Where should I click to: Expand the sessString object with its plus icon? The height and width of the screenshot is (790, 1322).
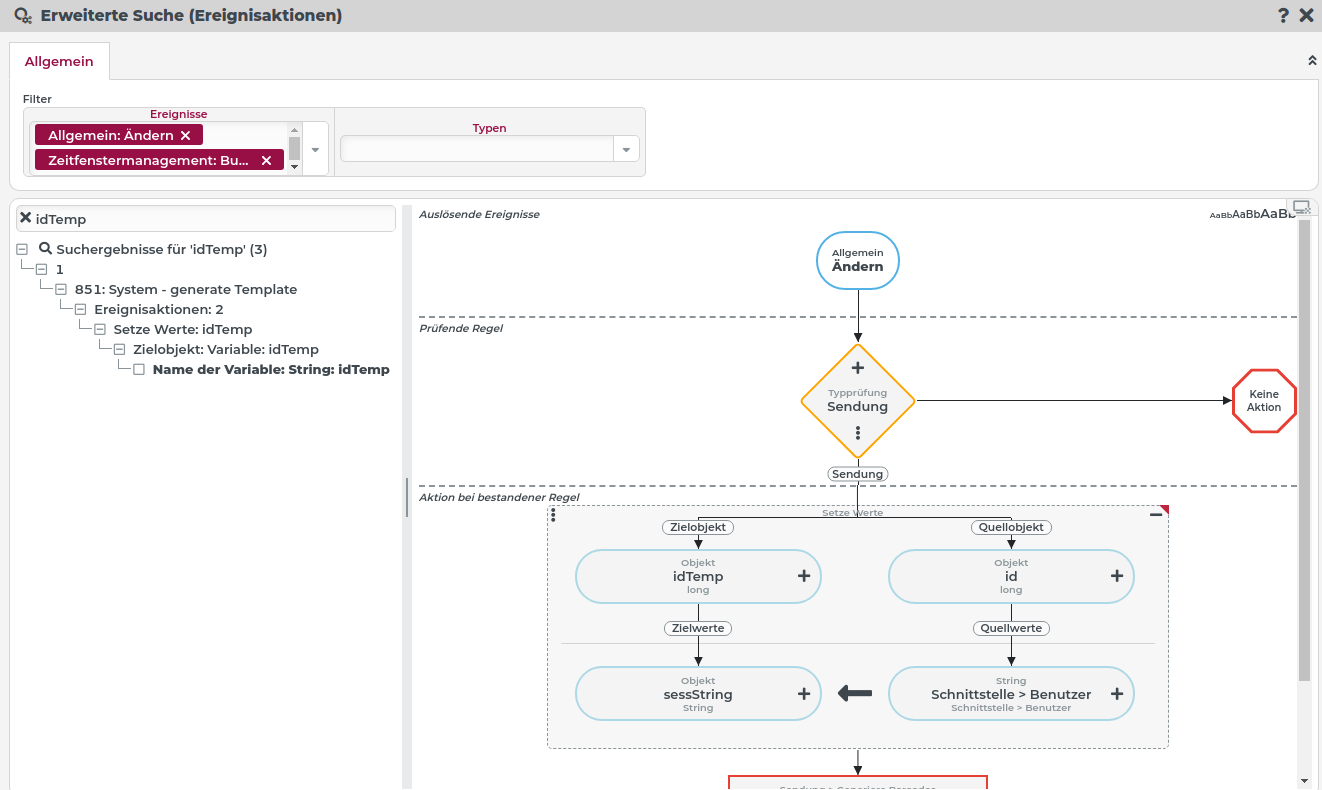pos(804,694)
